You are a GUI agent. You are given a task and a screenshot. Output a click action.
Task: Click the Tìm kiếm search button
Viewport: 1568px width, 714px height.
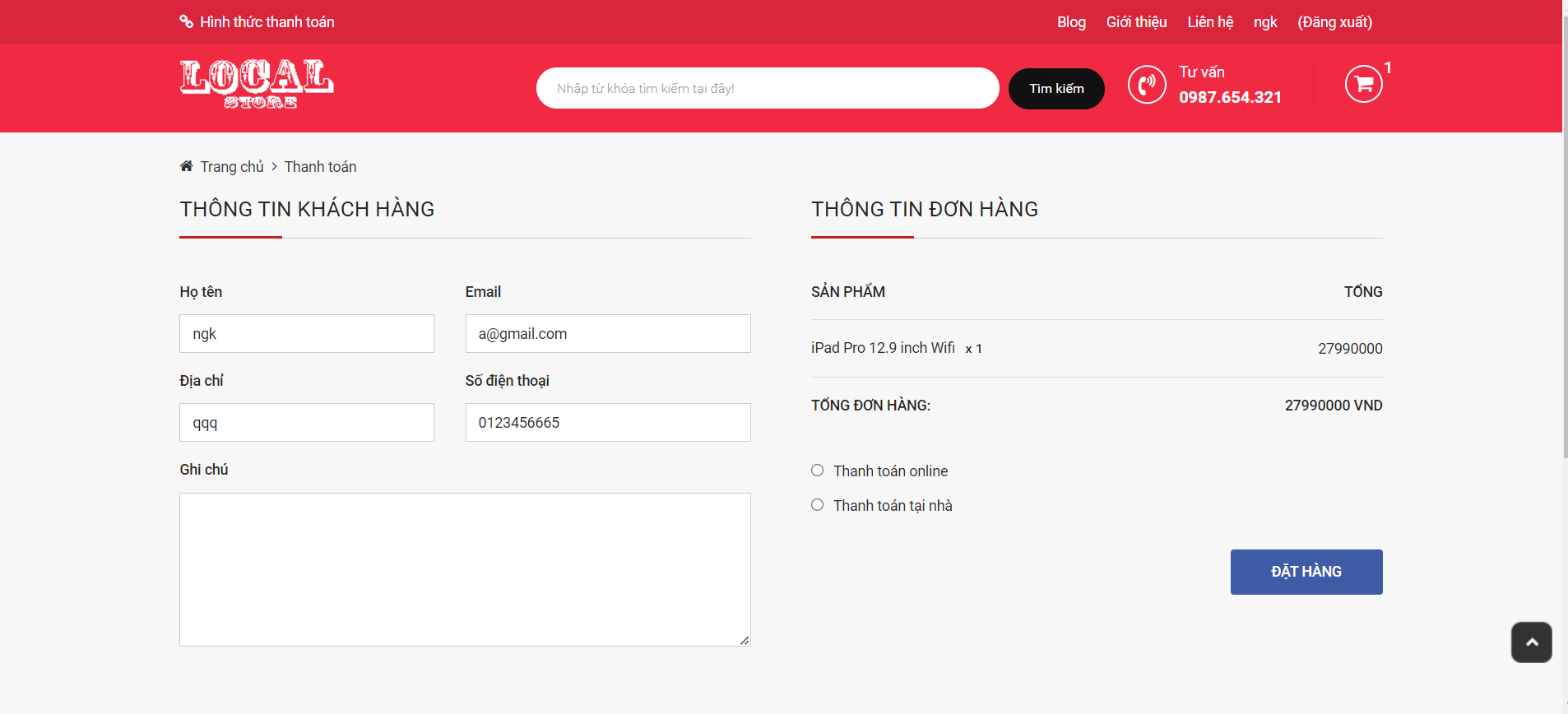pyautogui.click(x=1056, y=89)
